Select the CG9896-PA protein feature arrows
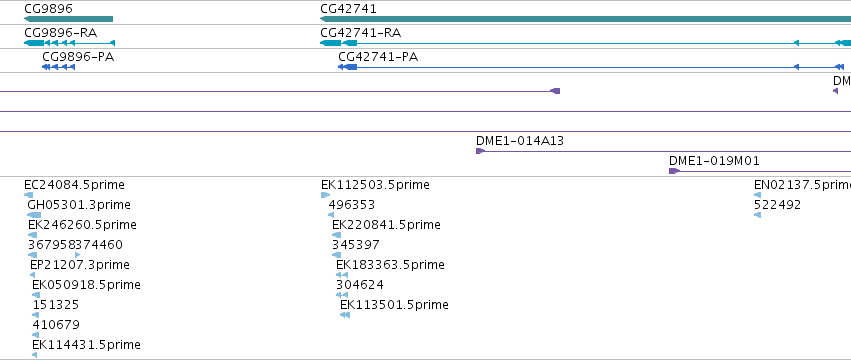The width and height of the screenshot is (851, 360). pos(59,67)
